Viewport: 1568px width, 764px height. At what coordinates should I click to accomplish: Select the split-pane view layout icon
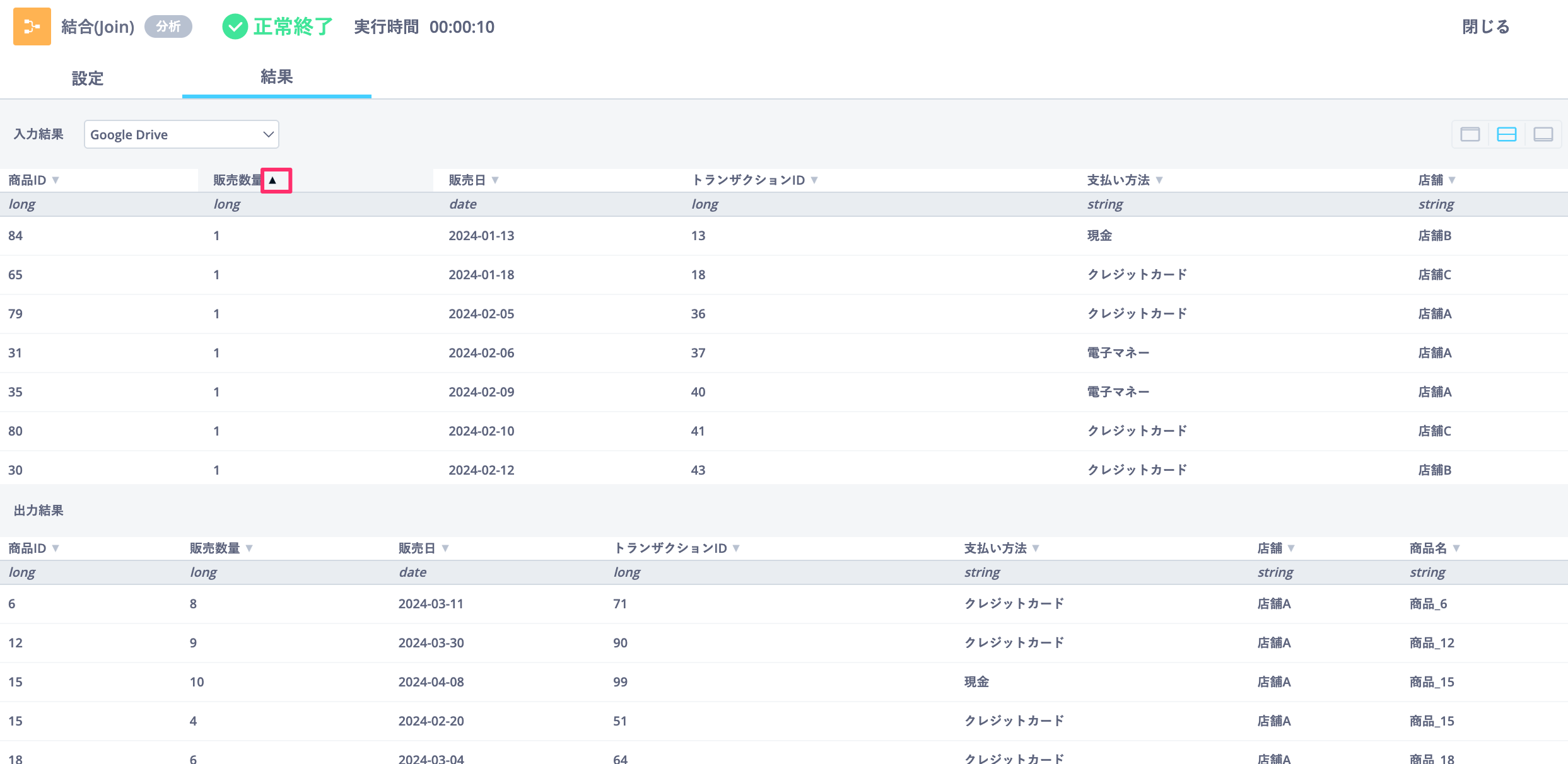tap(1507, 134)
